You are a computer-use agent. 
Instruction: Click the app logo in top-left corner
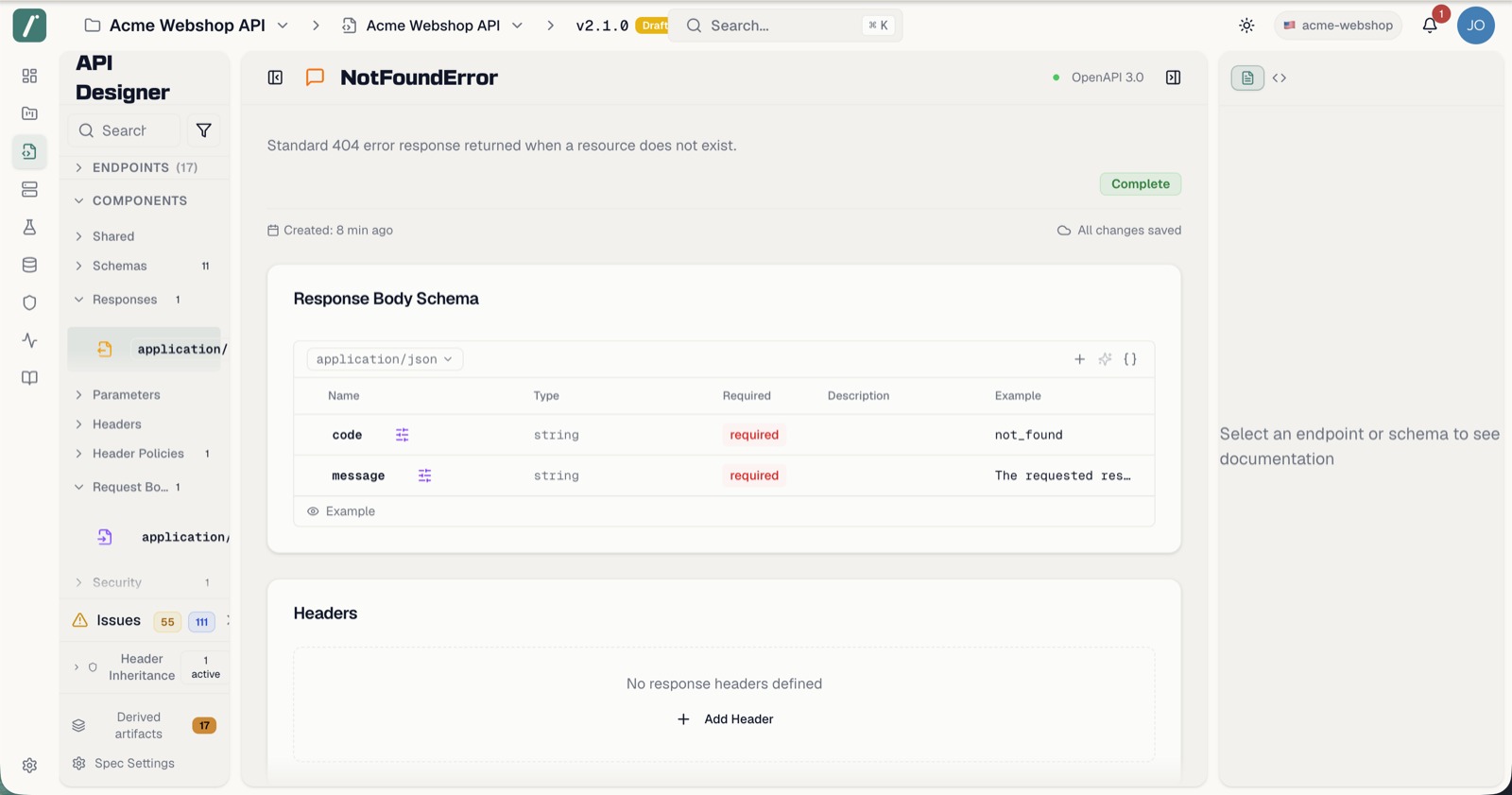tap(29, 26)
